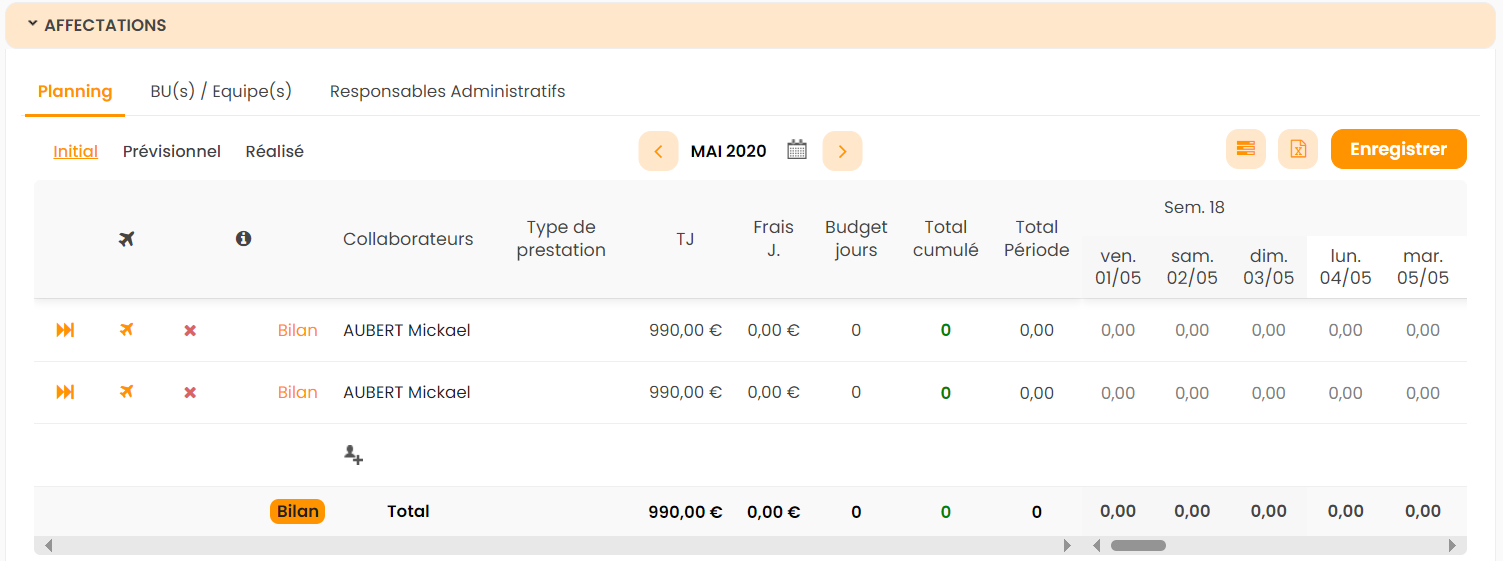
Task: Click the add collaborator icon
Action: point(353,455)
